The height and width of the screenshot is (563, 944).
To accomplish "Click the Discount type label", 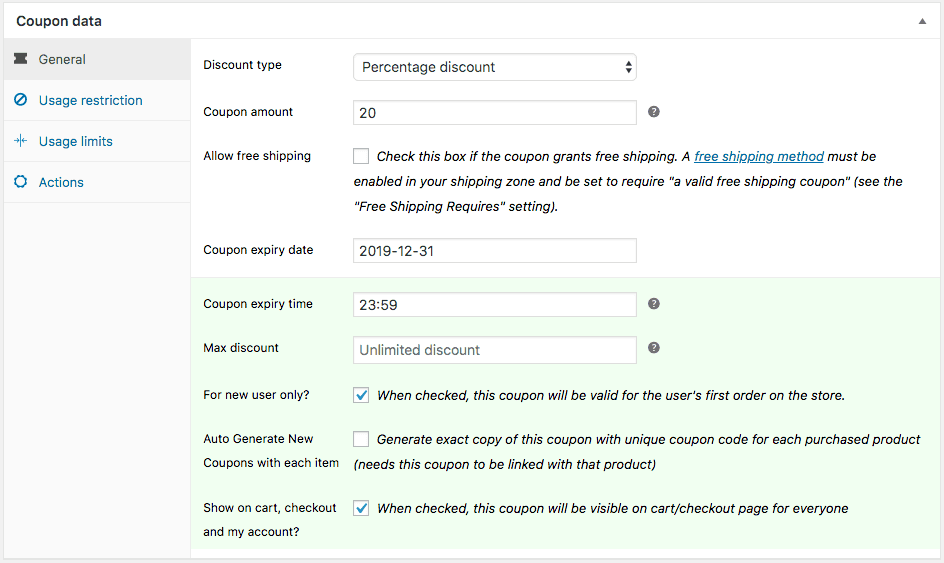I will pos(242,64).
